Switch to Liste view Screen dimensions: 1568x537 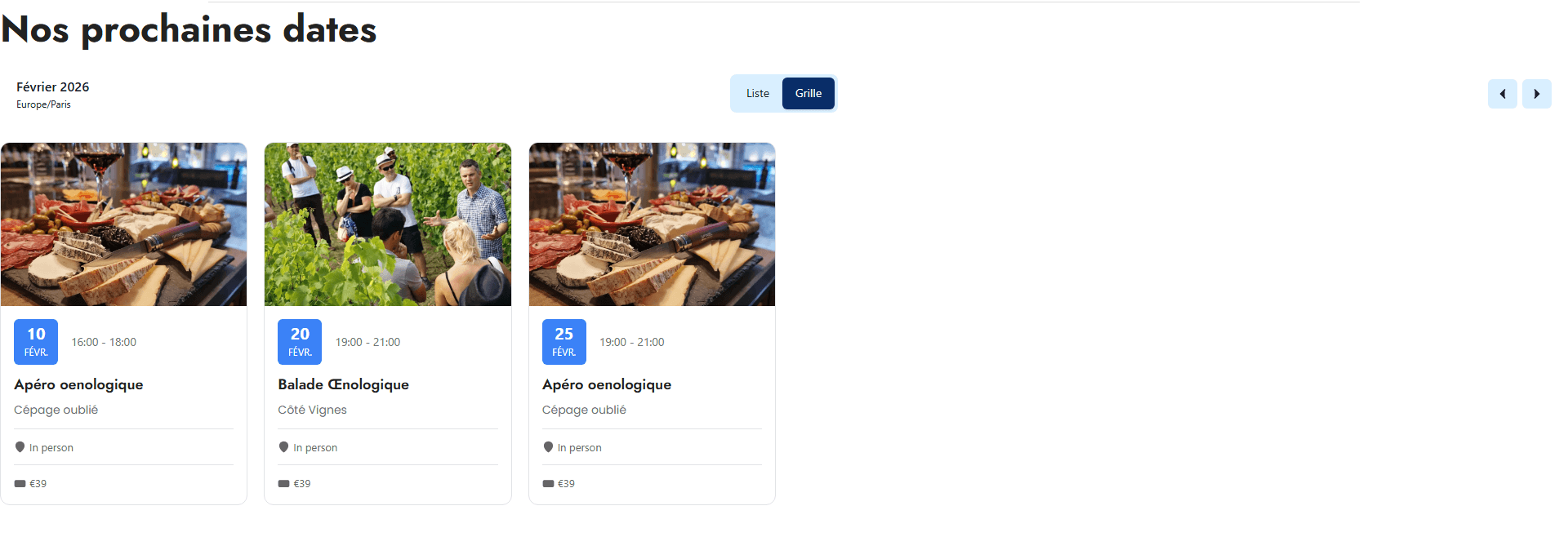click(x=758, y=93)
